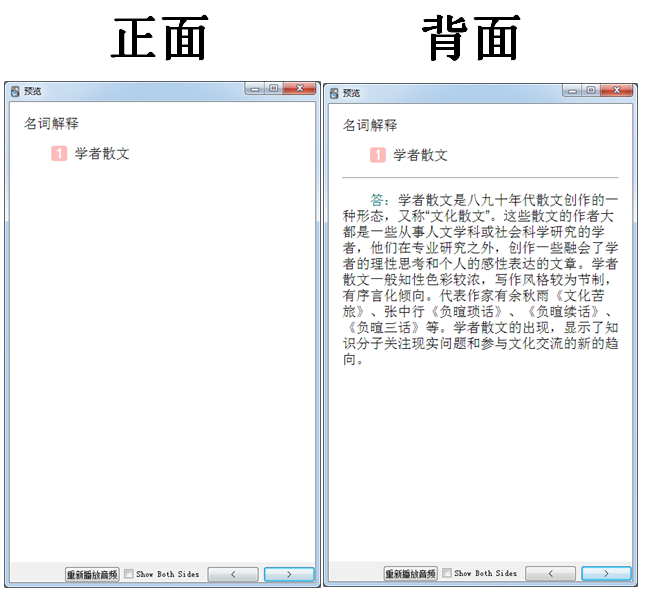The height and width of the screenshot is (589, 645).
Task: Close the front-side preview window
Action: click(300, 88)
